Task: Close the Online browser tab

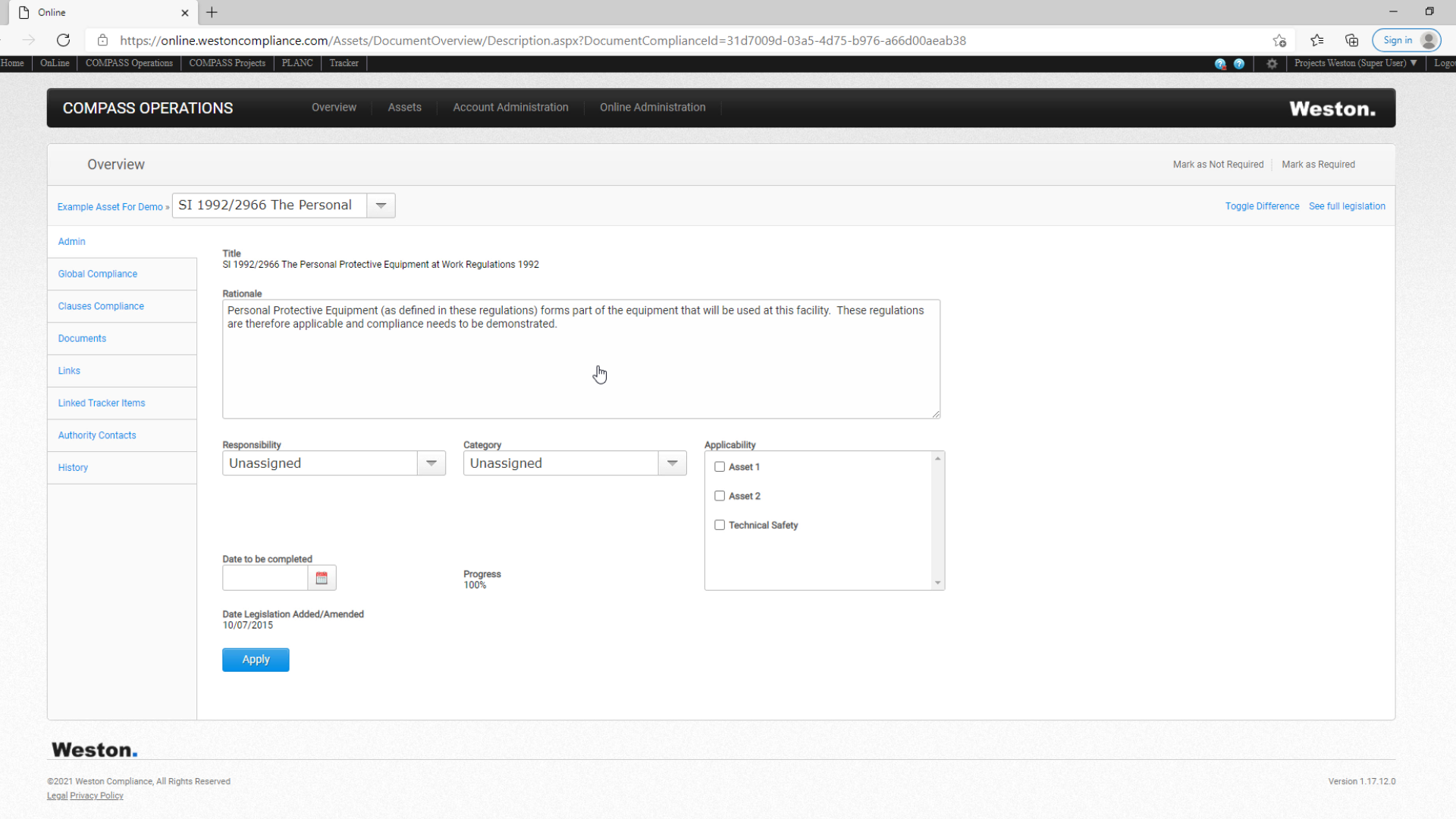Action: tap(184, 13)
